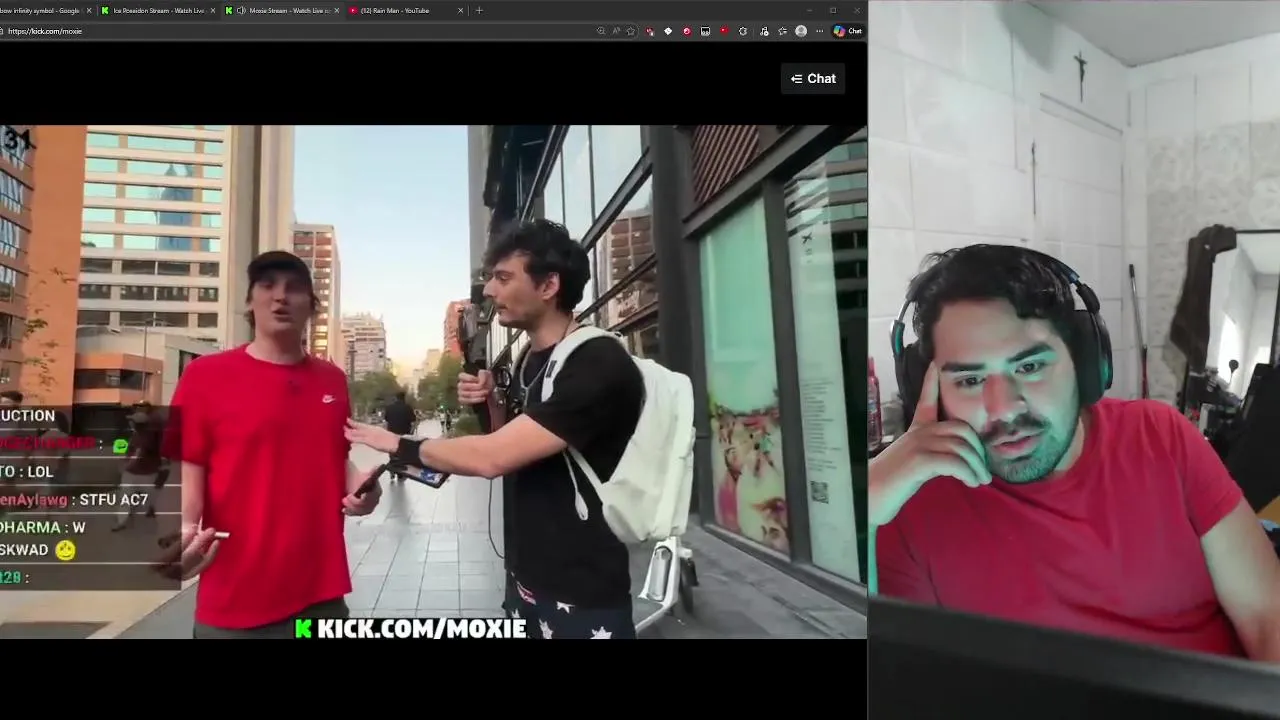The width and height of the screenshot is (1280, 720).
Task: Add page to favorites with star icon
Action: coord(630,31)
